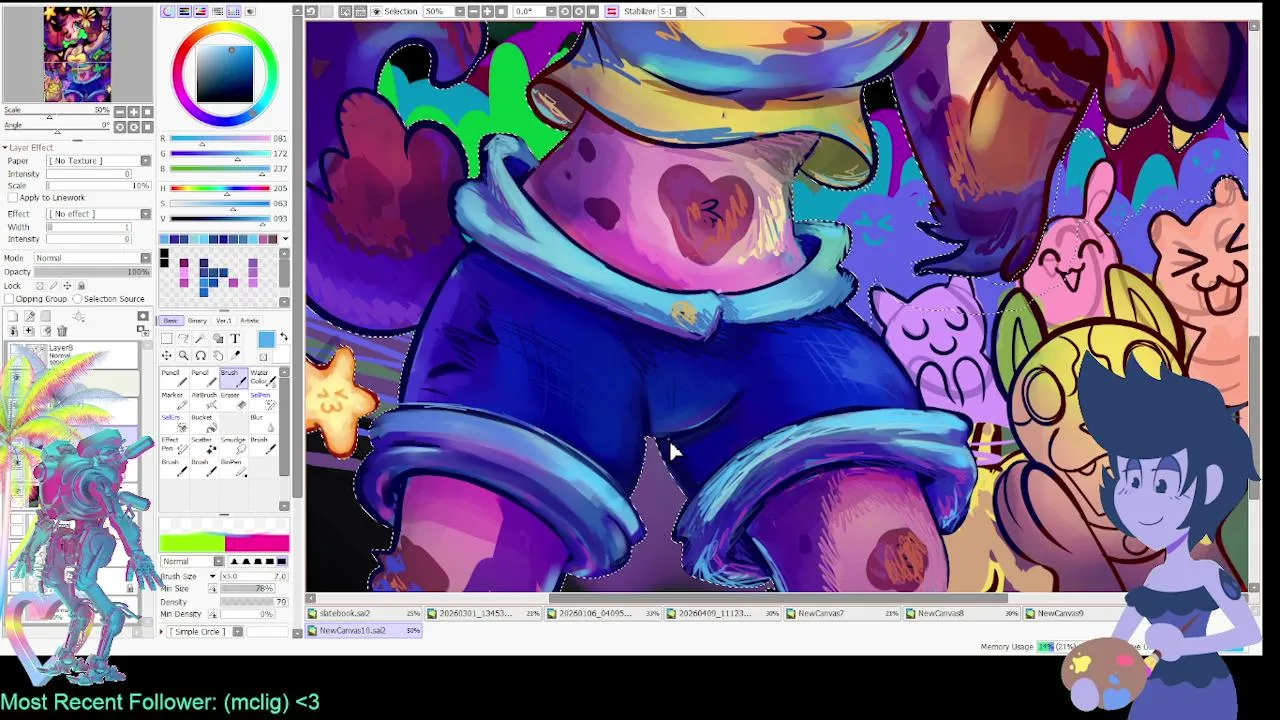
Task: Pick the foreground blue color swatch
Action: pos(266,340)
